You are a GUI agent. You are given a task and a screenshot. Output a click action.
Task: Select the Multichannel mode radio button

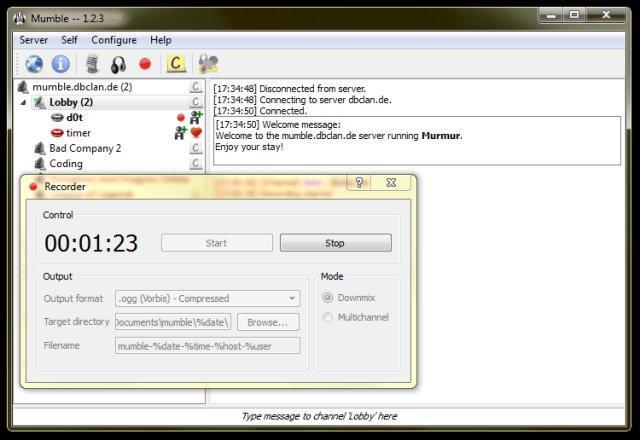tap(328, 317)
